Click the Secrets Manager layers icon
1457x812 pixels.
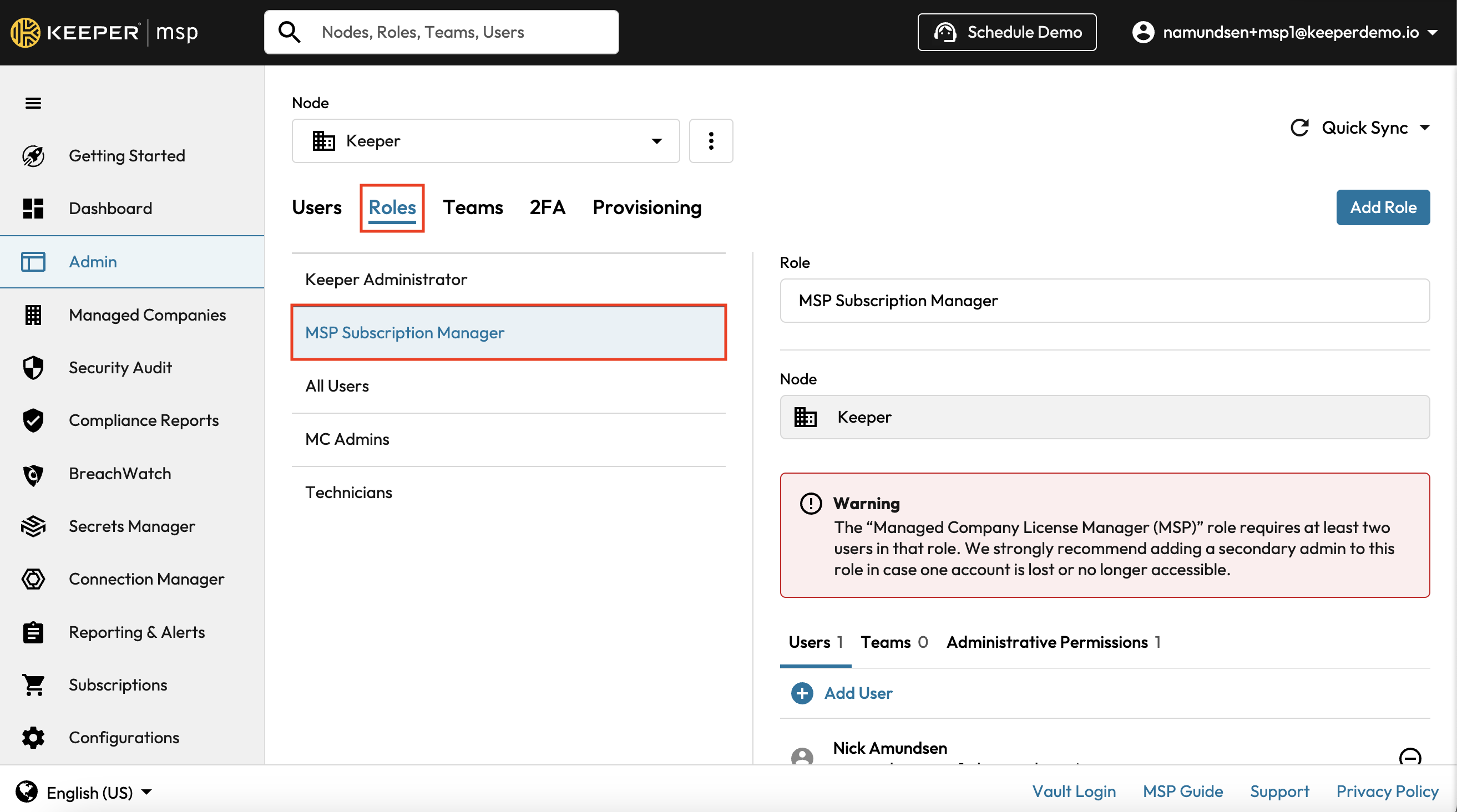tap(33, 526)
